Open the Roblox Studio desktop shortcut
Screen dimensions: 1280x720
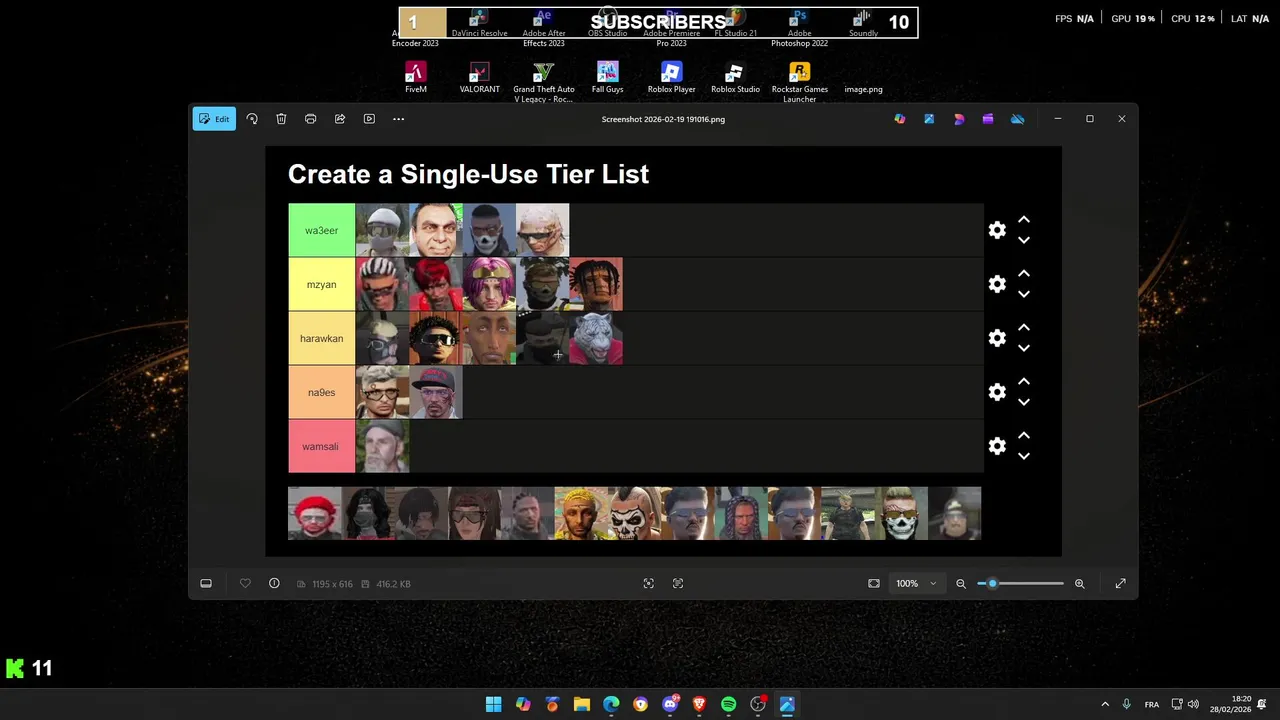(x=735, y=78)
